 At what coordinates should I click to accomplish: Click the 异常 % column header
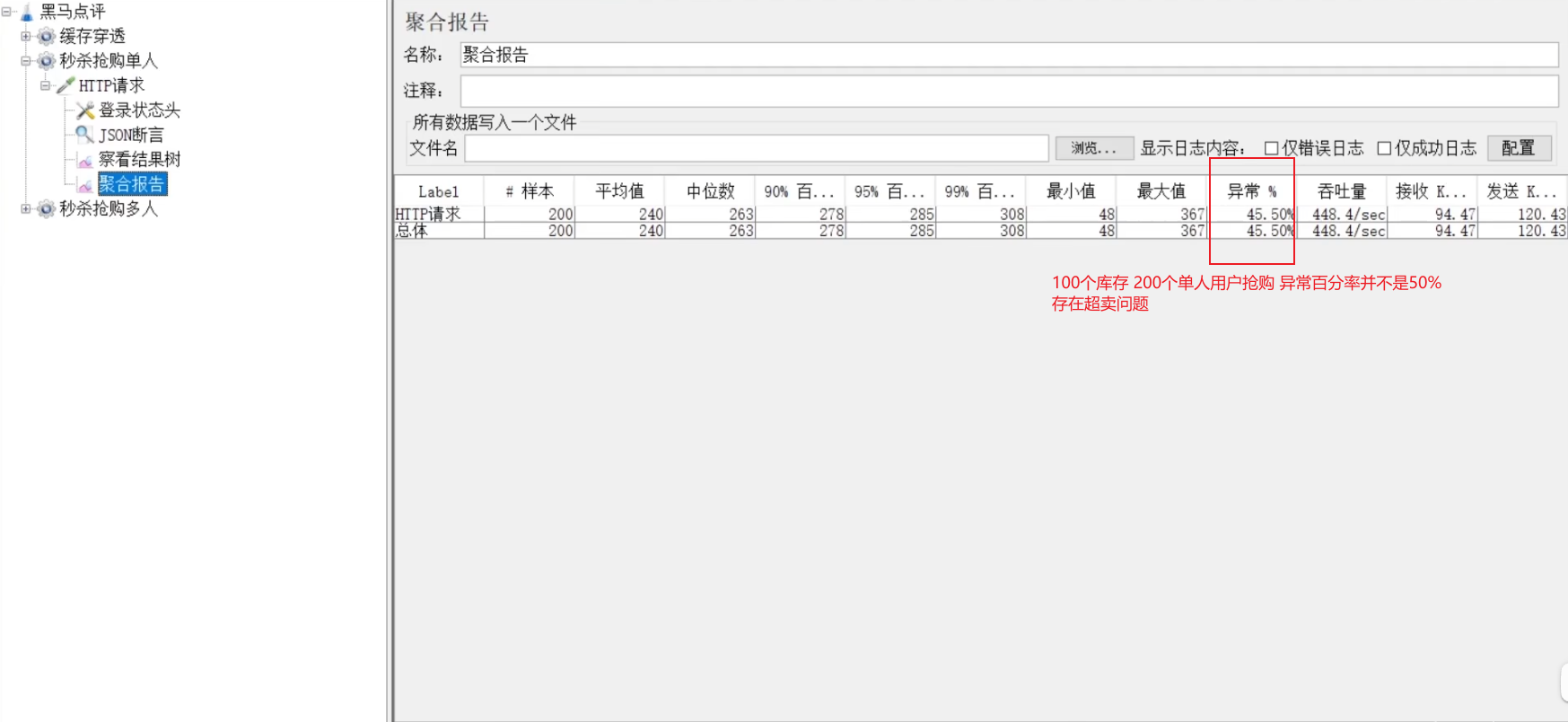pyautogui.click(x=1252, y=191)
